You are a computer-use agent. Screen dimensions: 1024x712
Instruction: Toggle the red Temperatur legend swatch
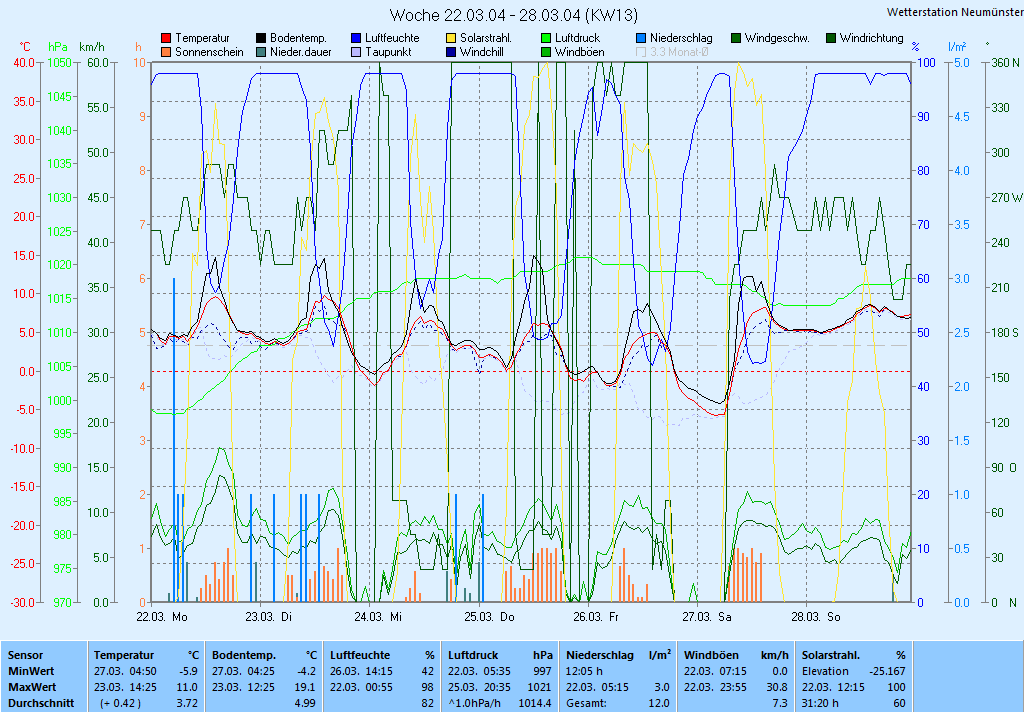166,39
